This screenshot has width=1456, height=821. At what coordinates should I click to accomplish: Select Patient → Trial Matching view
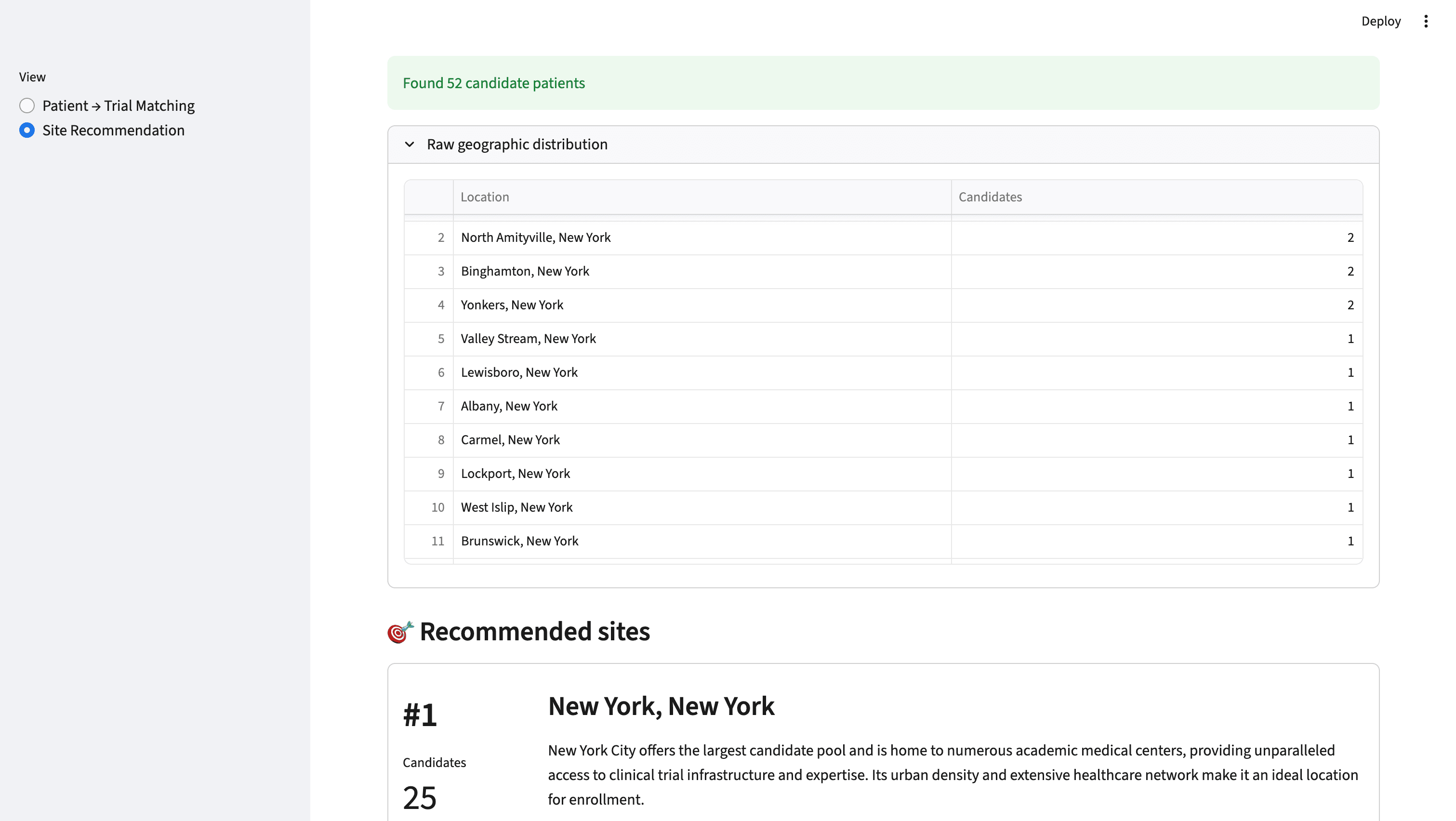107,106
